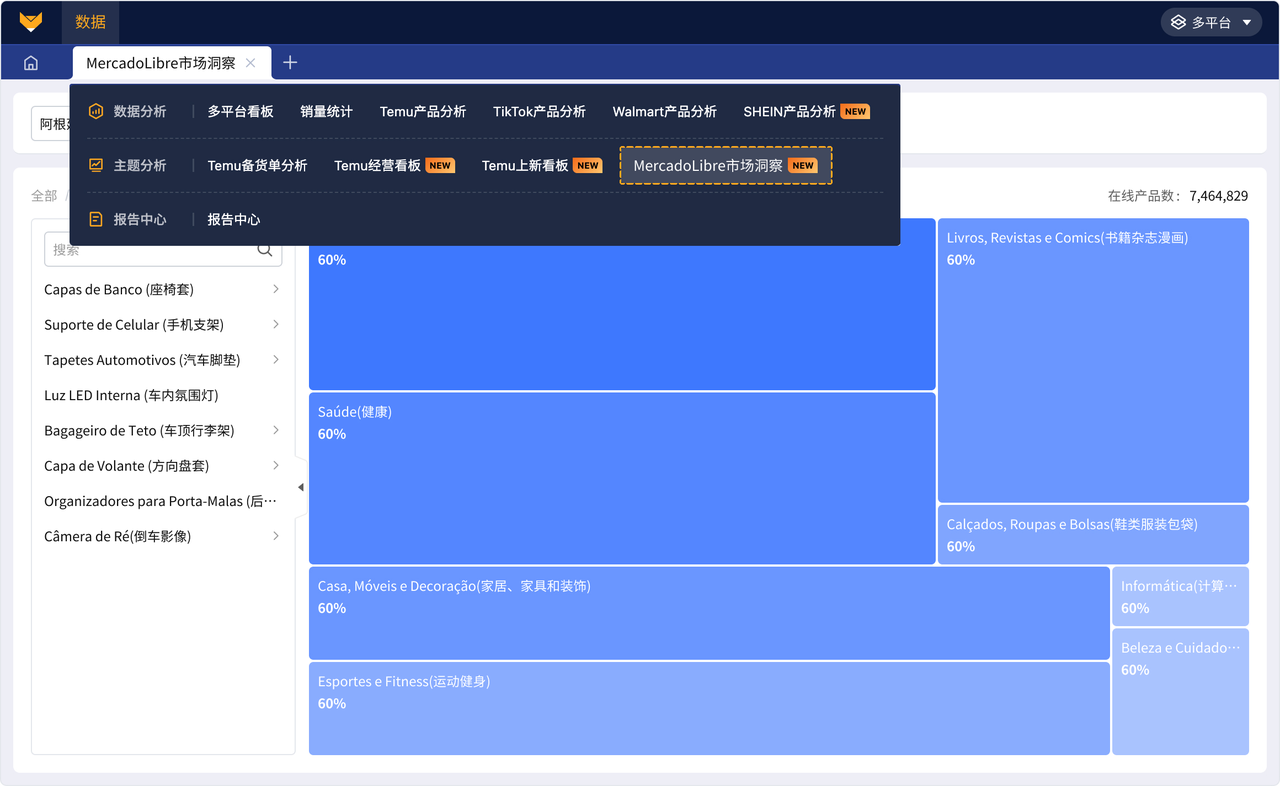Viewport: 1280px width, 786px height.
Task: Click the Informática treemap block
Action: [x=1180, y=596]
